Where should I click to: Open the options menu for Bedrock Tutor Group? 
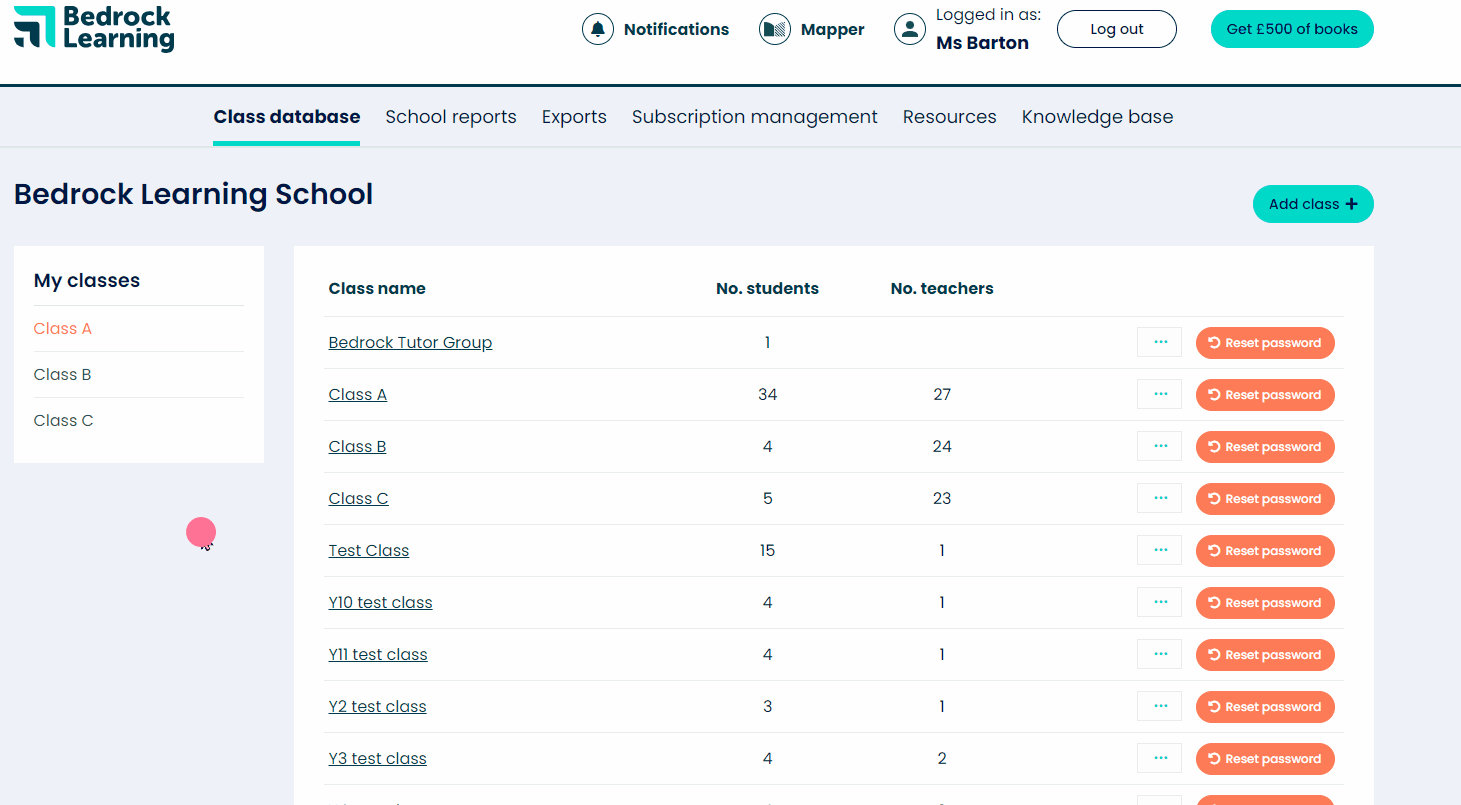pos(1159,342)
